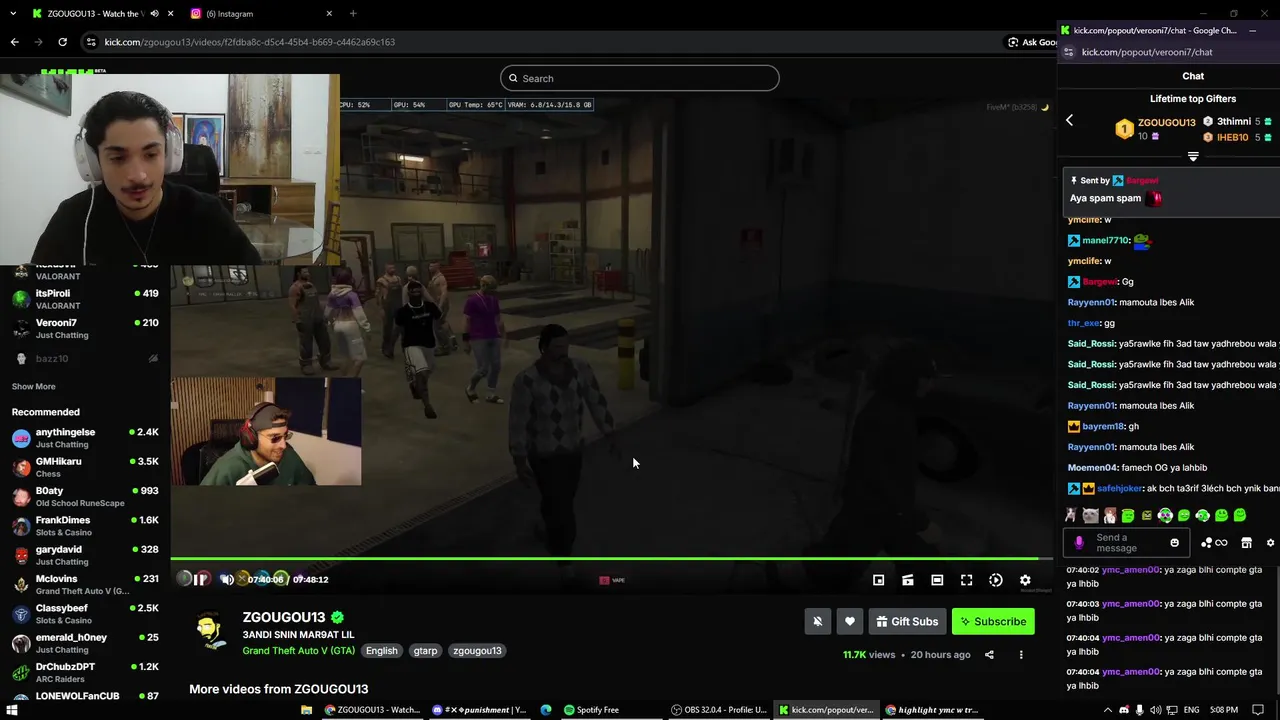1280x720 pixels.
Task: Open Windows Start menu
Action: point(13,710)
